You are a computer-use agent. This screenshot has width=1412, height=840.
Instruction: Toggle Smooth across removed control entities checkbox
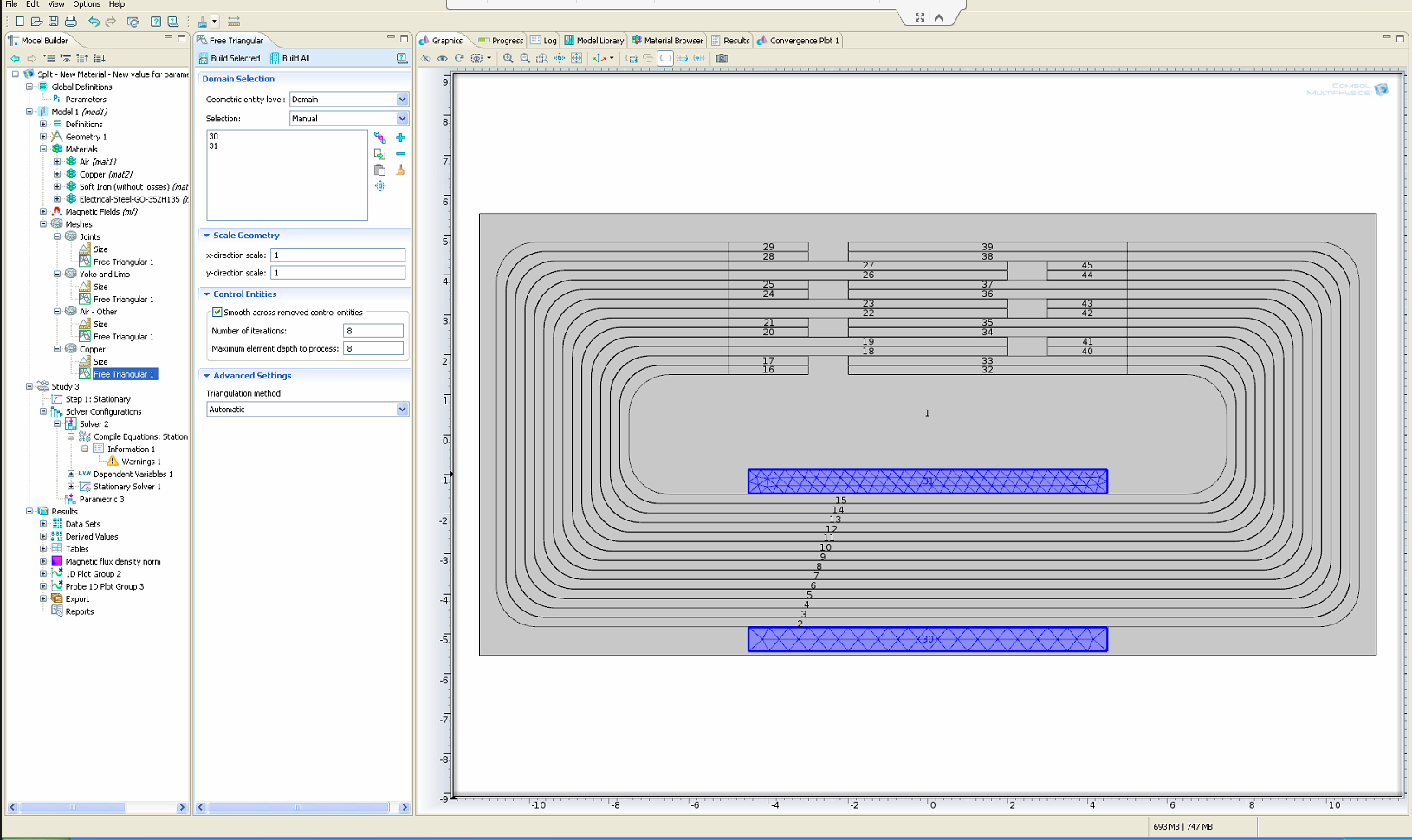(217, 313)
